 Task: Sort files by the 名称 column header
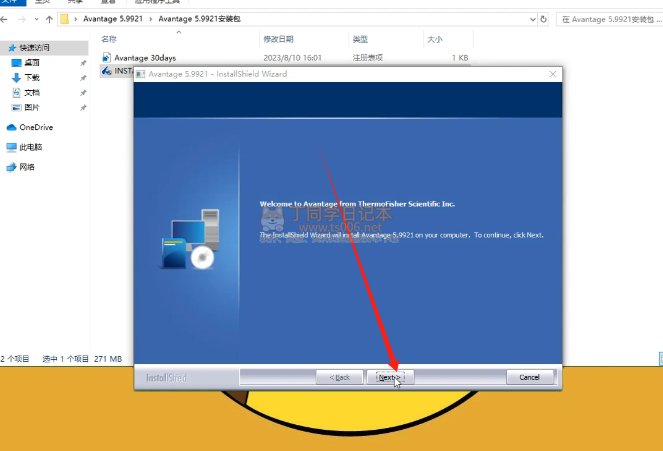pos(110,39)
